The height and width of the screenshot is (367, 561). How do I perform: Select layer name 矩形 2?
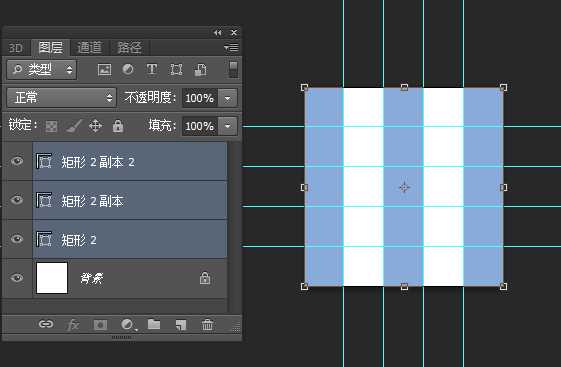click(78, 240)
